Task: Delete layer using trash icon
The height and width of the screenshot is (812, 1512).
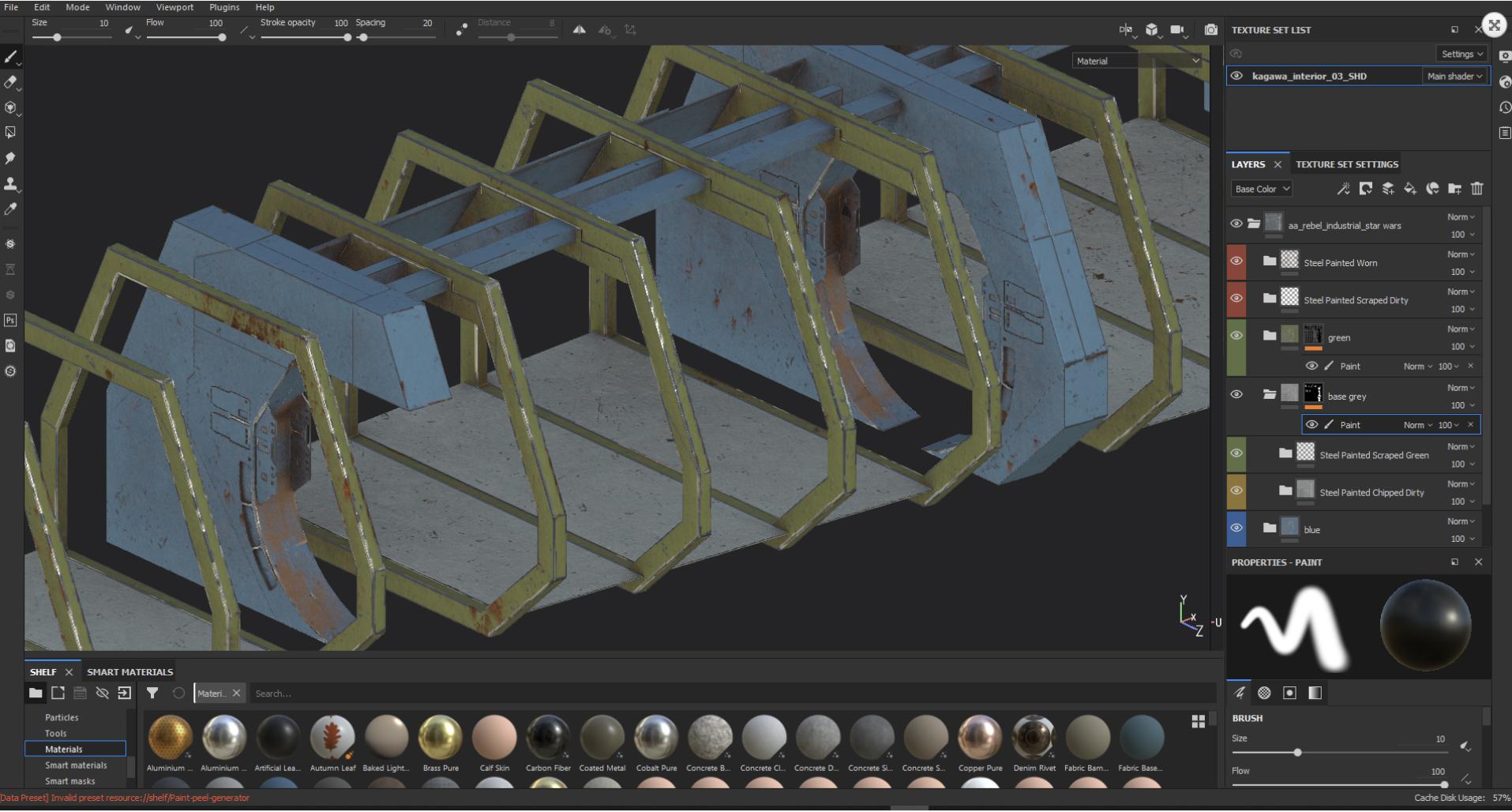Action: pyautogui.click(x=1476, y=189)
